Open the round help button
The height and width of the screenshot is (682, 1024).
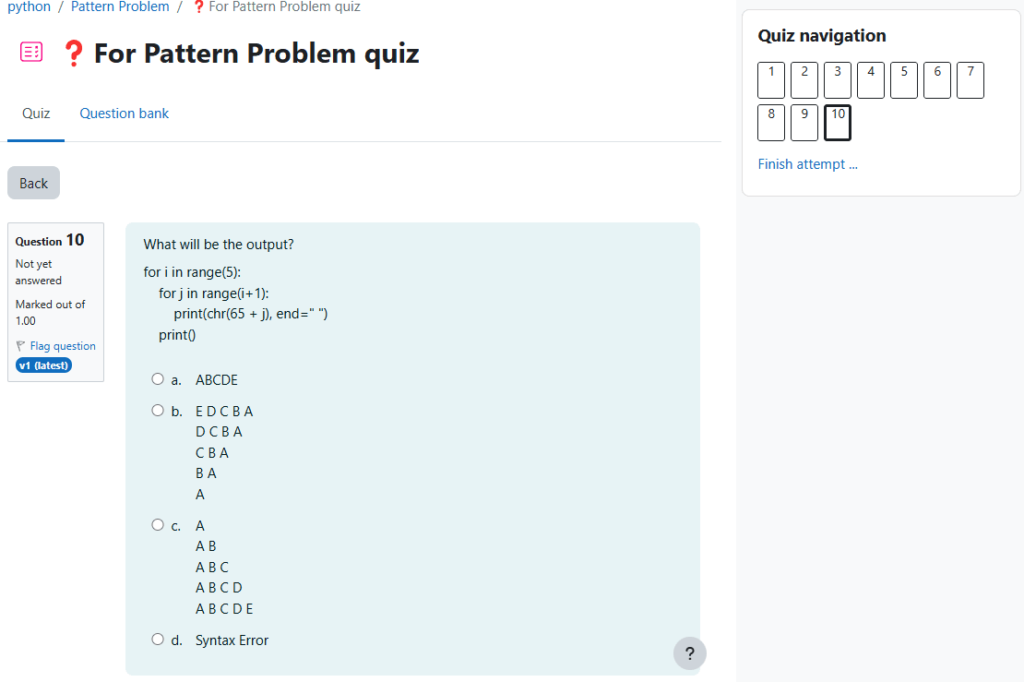pos(689,653)
